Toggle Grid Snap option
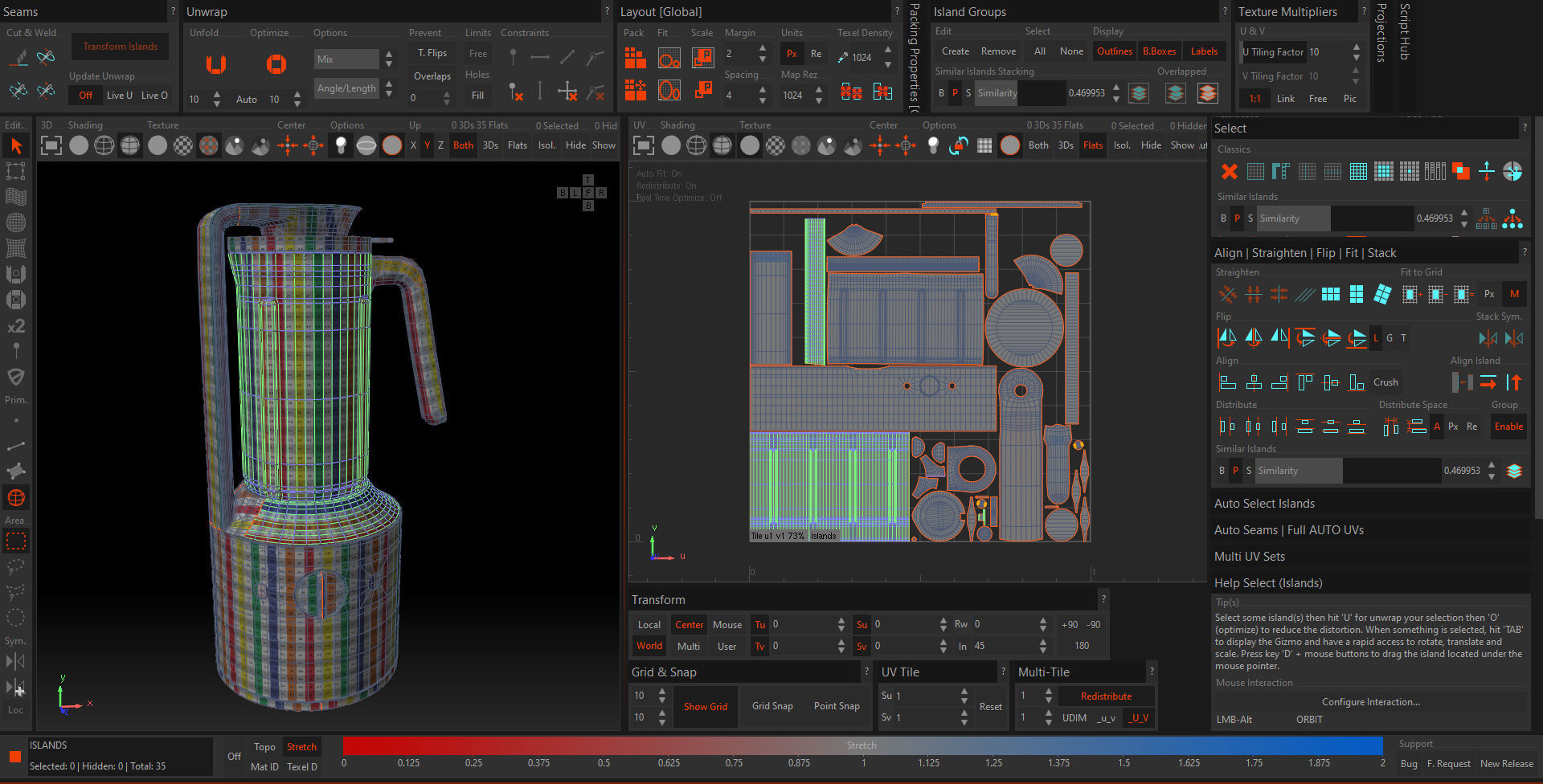 772,706
